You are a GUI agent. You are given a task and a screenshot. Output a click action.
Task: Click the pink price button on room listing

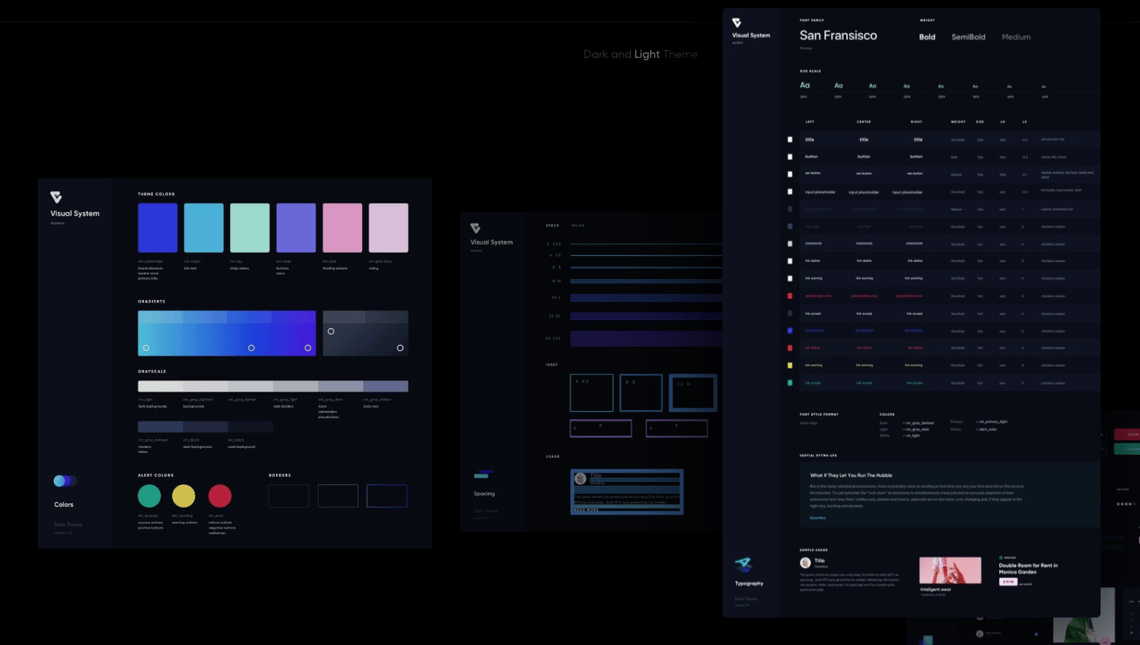tap(1008, 581)
